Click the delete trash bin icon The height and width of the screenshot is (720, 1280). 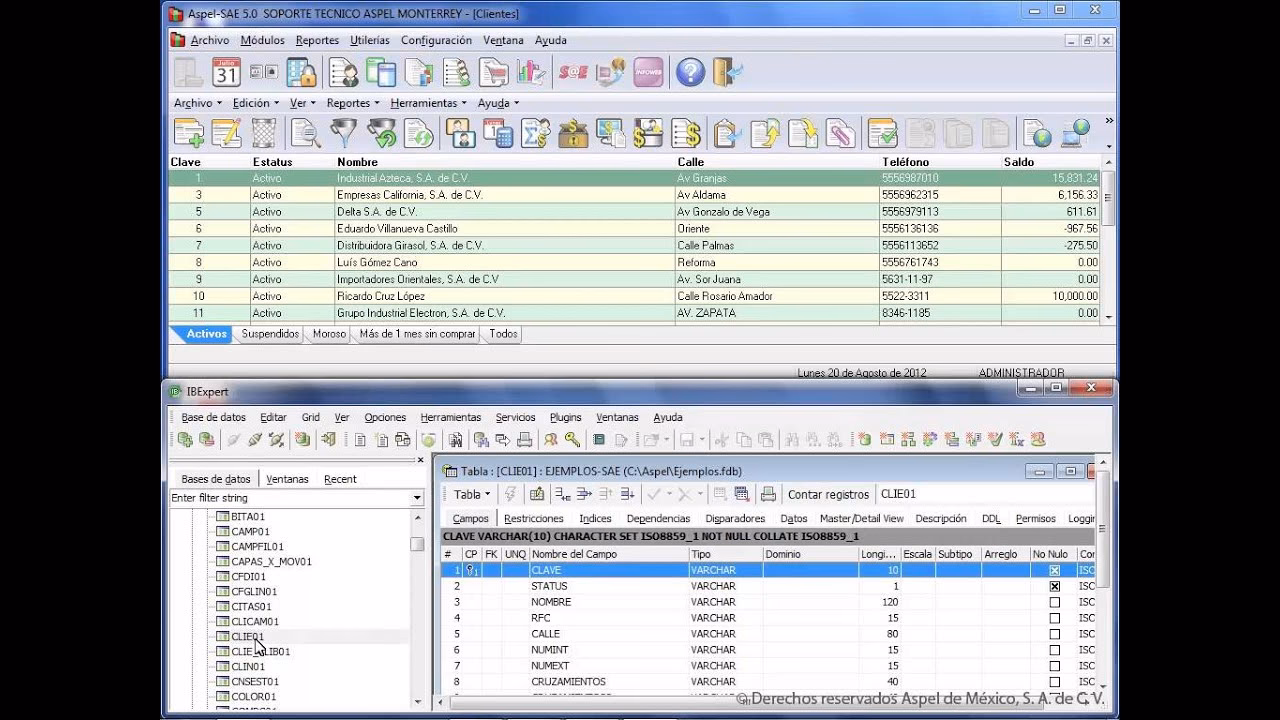click(264, 132)
